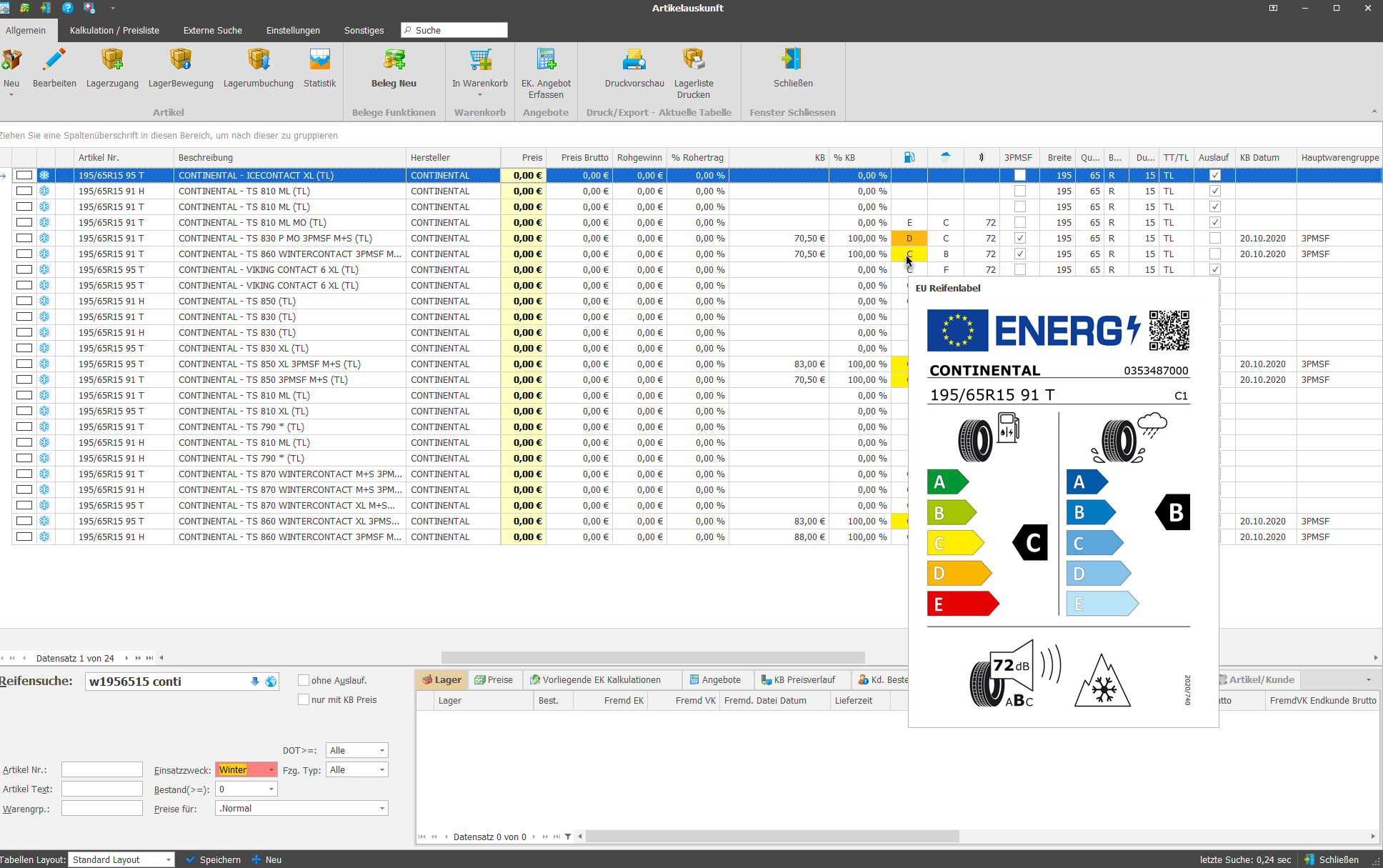Viewport: 1383px width, 868px height.
Task: Click the Bearbeiten pencil icon
Action: (54, 59)
